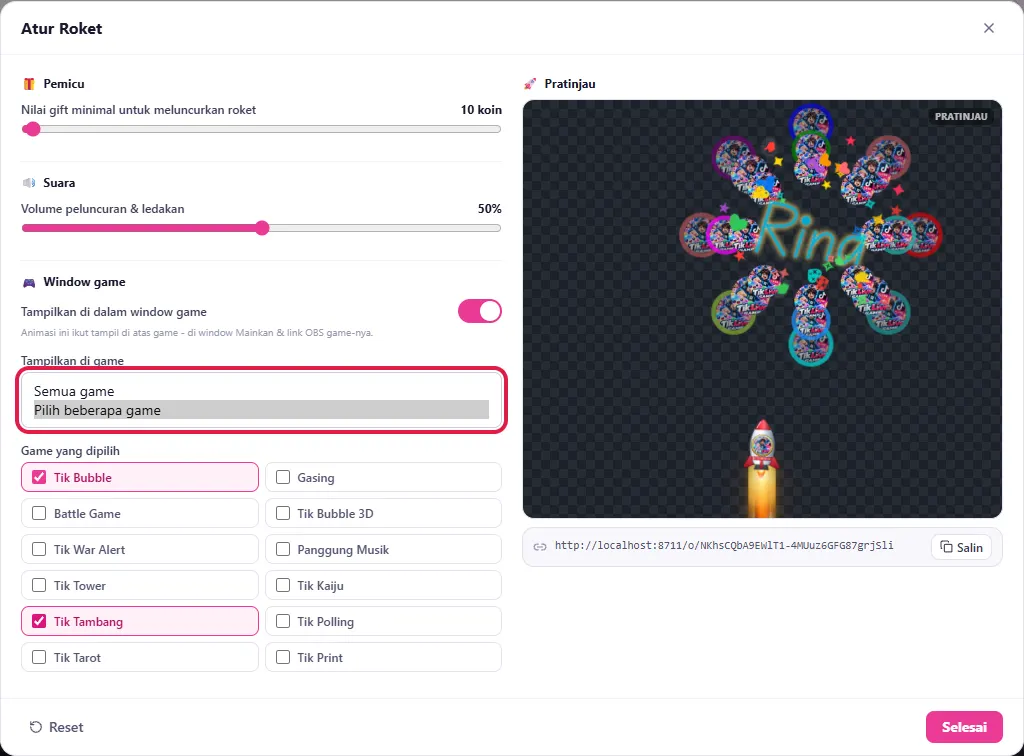Click the speaker icon beside Suara
1024x756 pixels.
click(x=29, y=183)
